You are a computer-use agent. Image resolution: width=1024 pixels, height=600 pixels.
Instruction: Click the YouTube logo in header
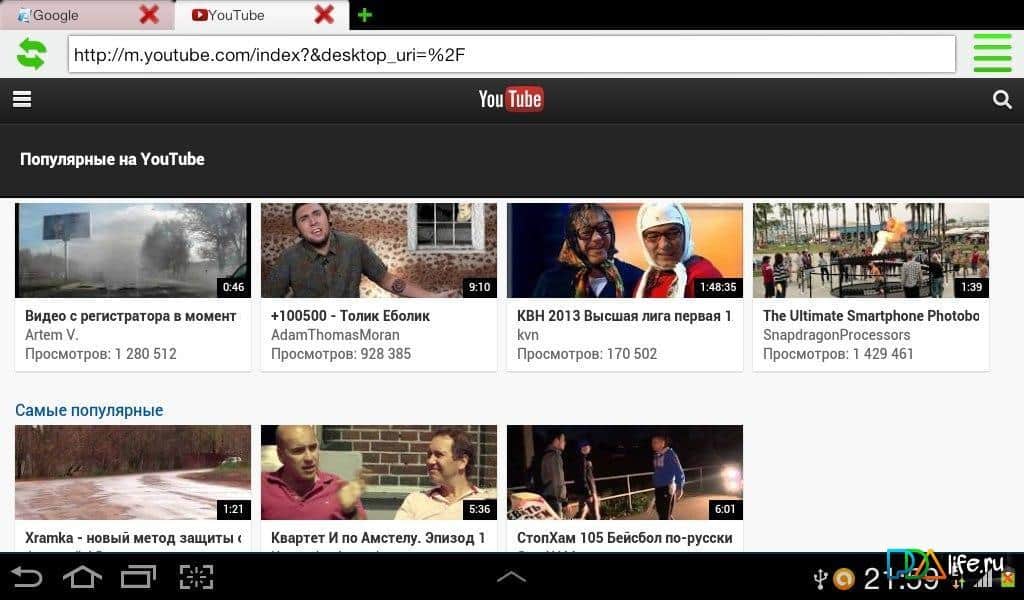(511, 99)
